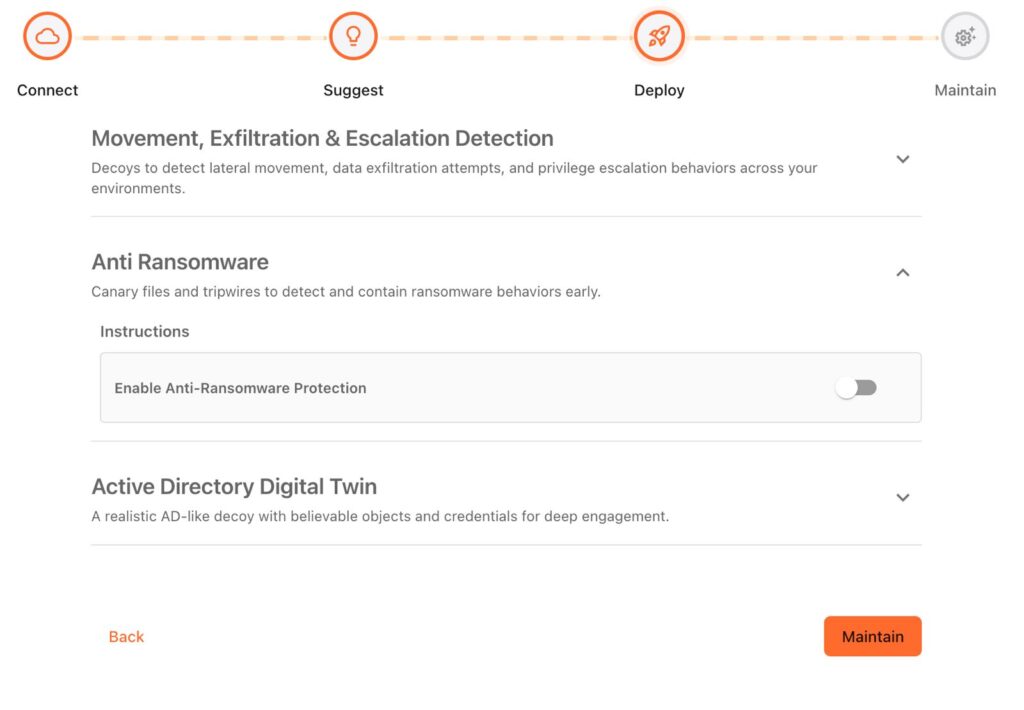This screenshot has height=710, width=1024.
Task: Select the Suggest step label
Action: (353, 90)
